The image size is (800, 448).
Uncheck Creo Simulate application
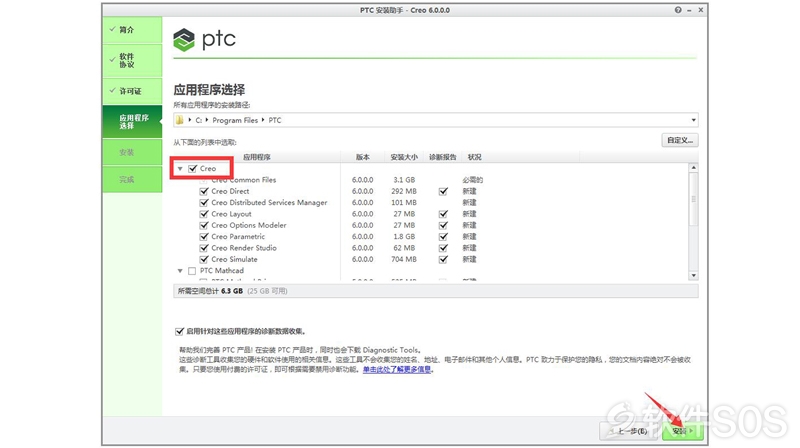coord(204,259)
